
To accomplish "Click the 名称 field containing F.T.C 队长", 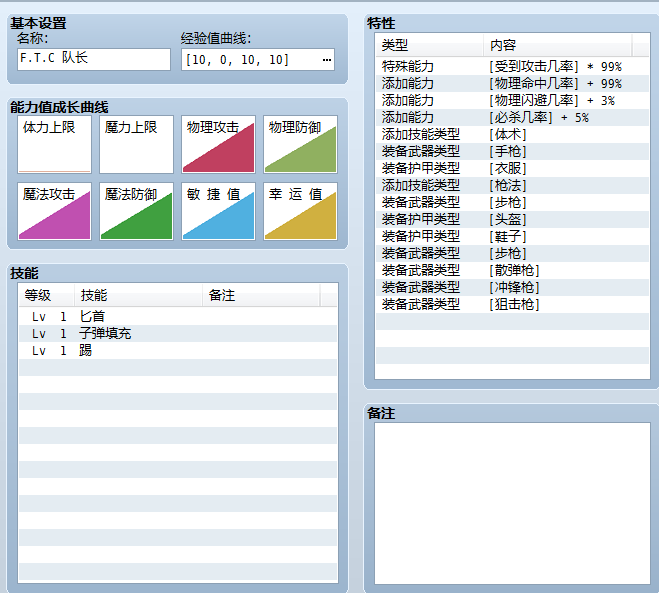I will point(94,59).
